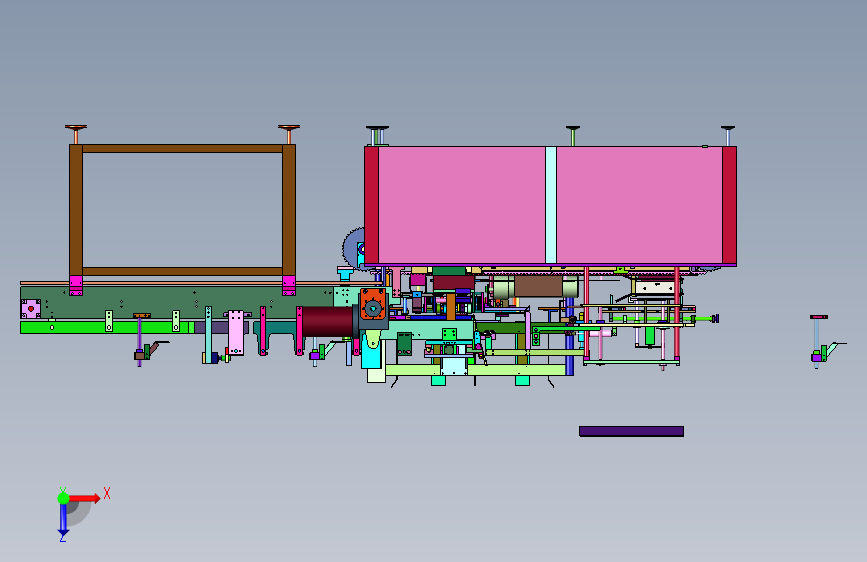This screenshot has width=867, height=562.
Task: Pick the light pink bracket plate below green rail
Action: pos(236,332)
